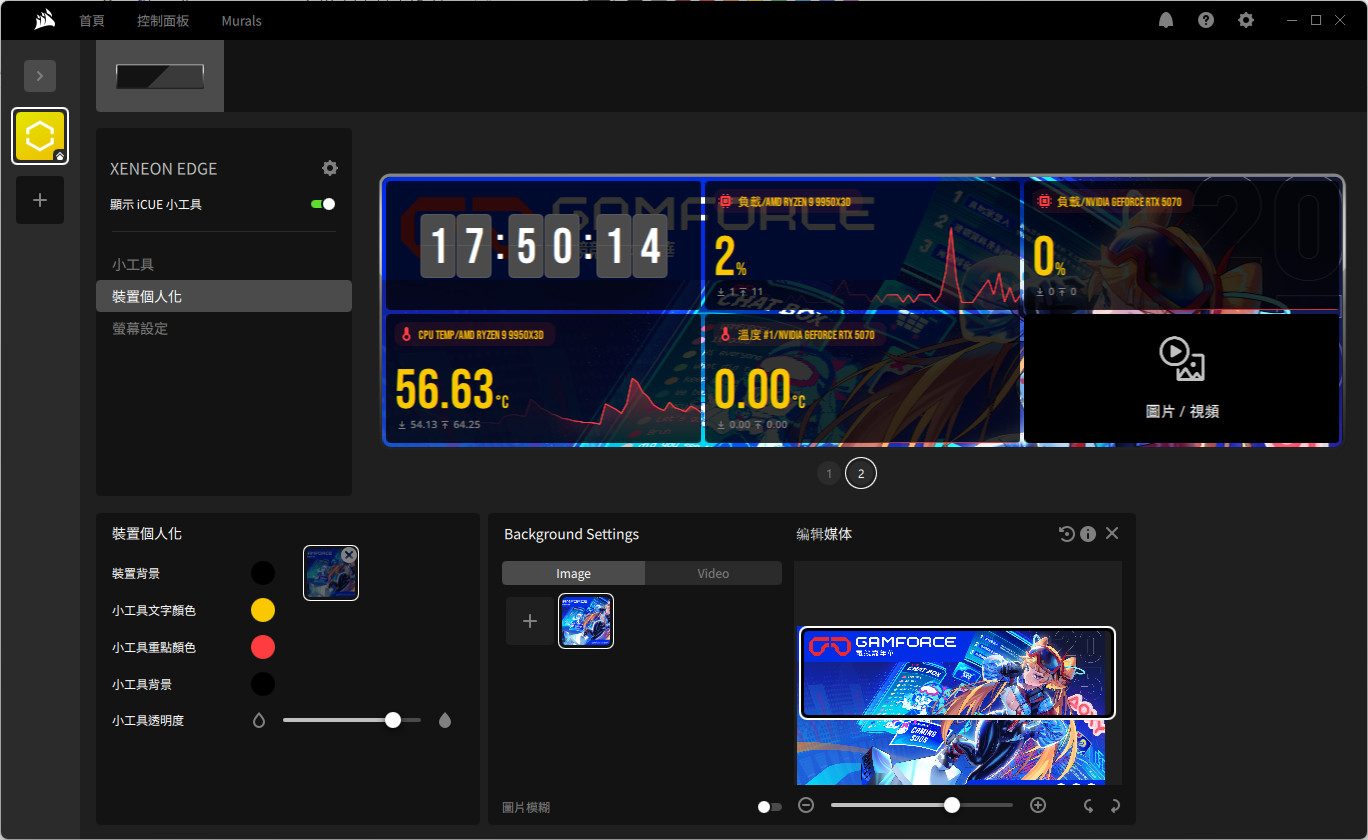Open the 首頁 home tab
1368x840 pixels.
point(92,21)
